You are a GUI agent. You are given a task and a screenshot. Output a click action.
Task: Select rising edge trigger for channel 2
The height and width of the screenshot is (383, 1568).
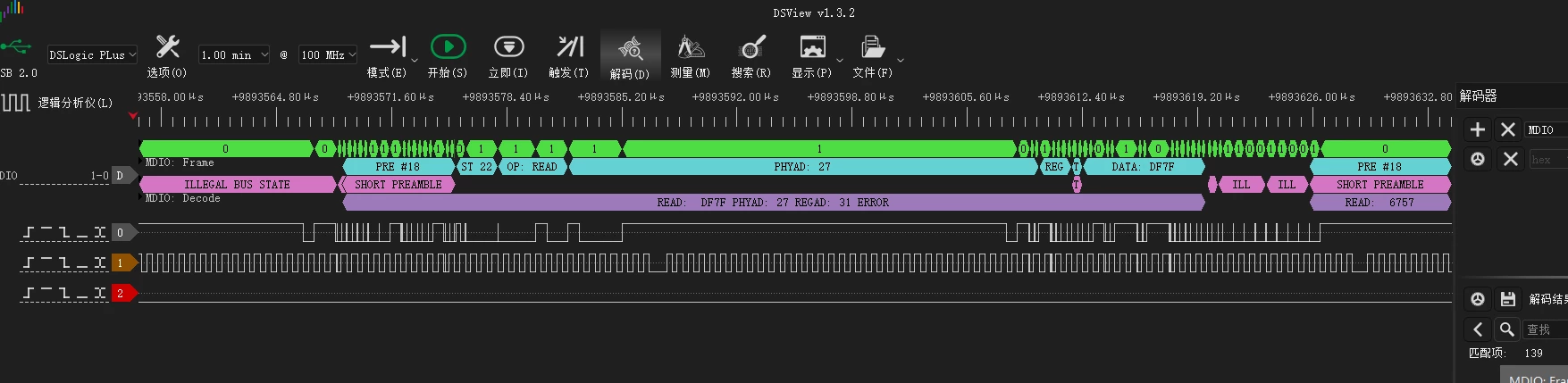point(29,293)
